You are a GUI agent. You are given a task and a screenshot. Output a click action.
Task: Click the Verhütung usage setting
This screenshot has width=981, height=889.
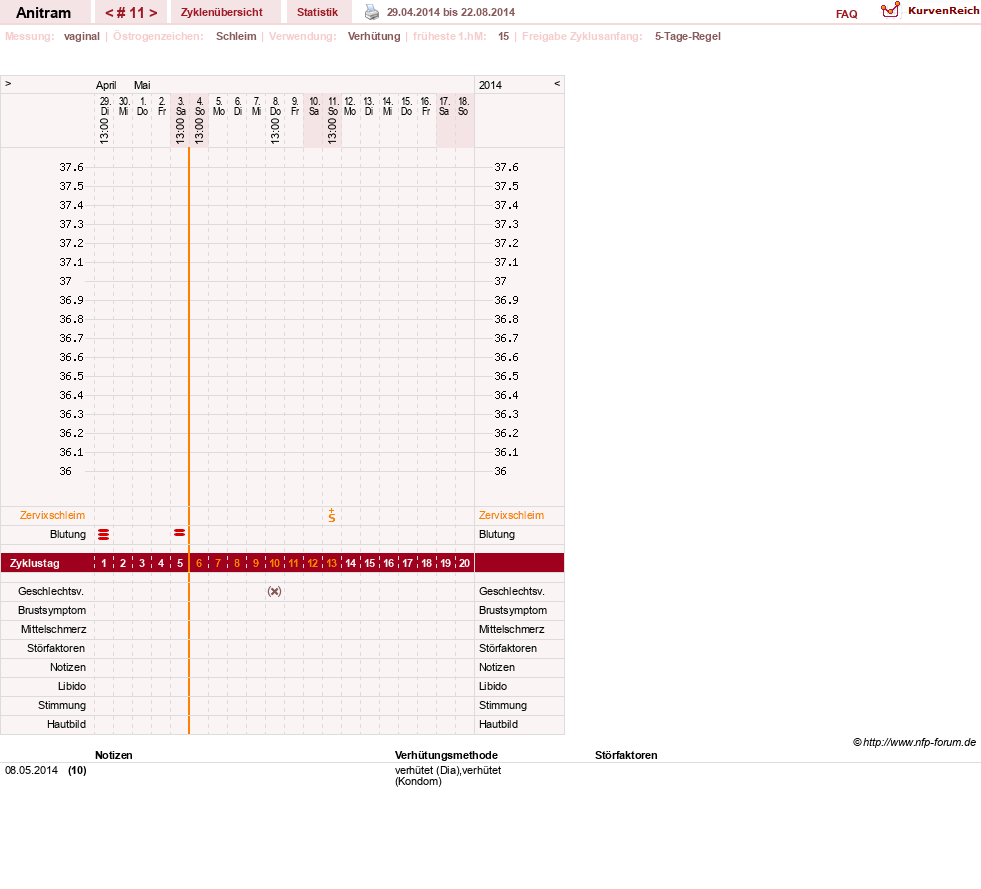point(374,36)
